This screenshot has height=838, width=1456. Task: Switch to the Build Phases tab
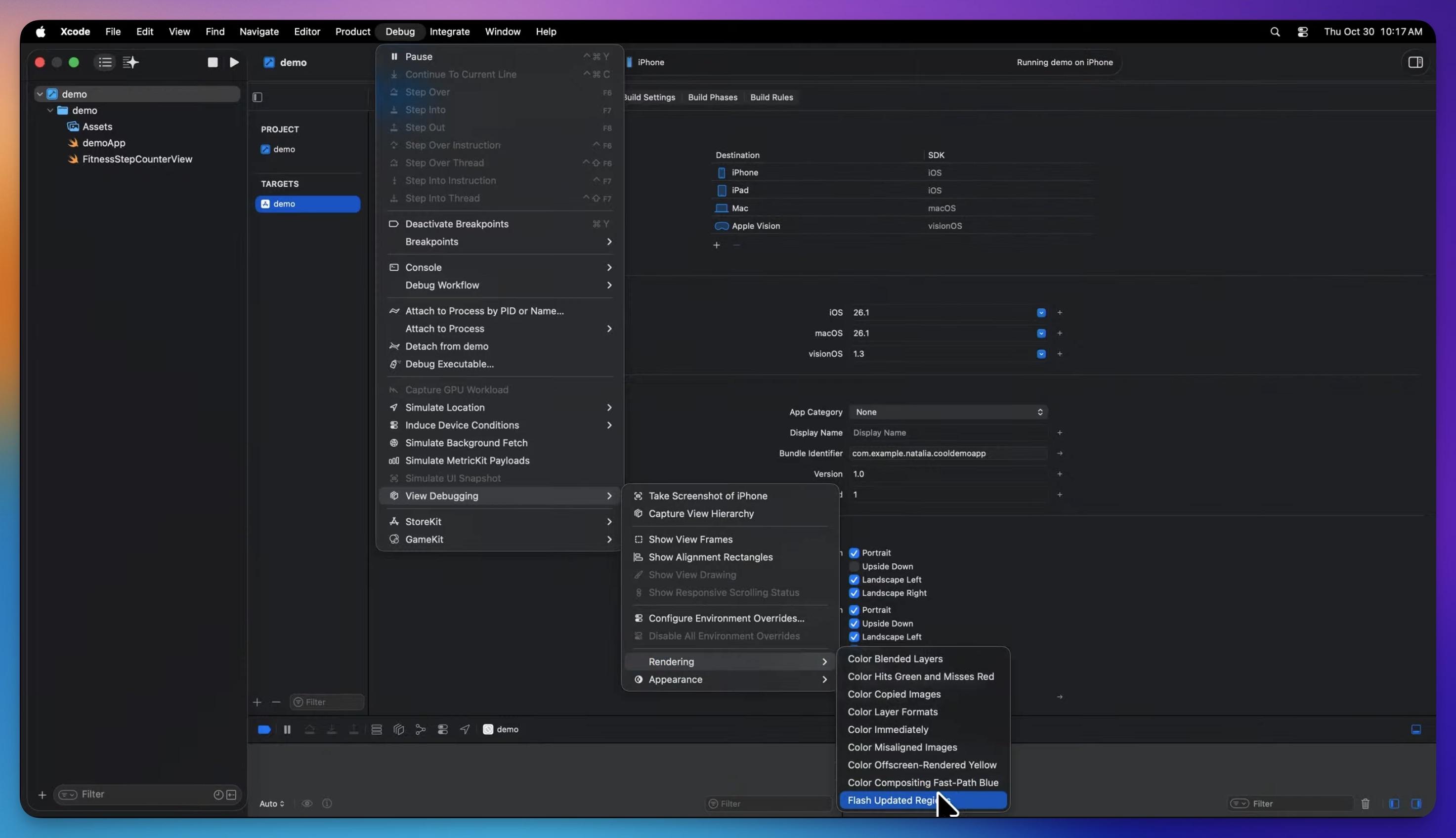tap(712, 97)
